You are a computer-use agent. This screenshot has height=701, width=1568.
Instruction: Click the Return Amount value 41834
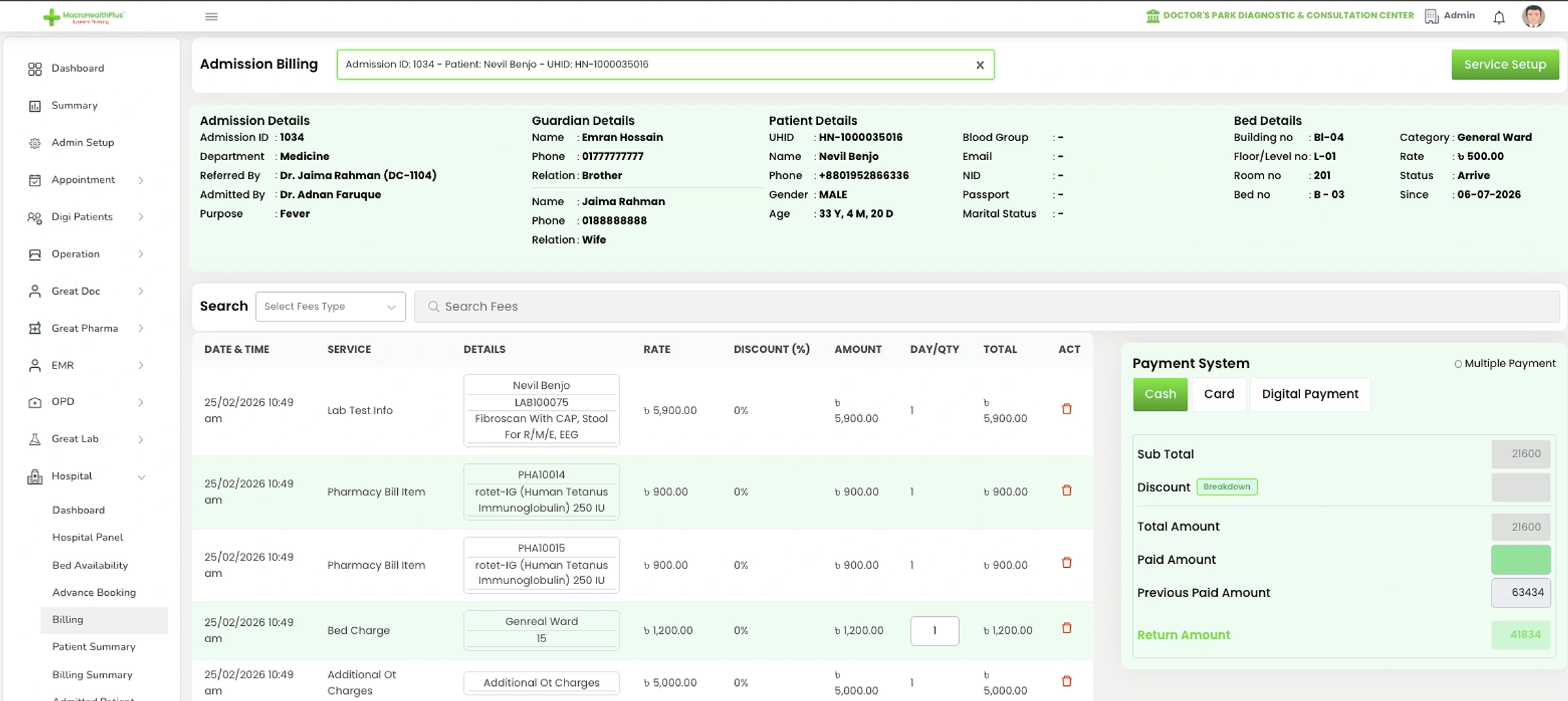coord(1520,635)
